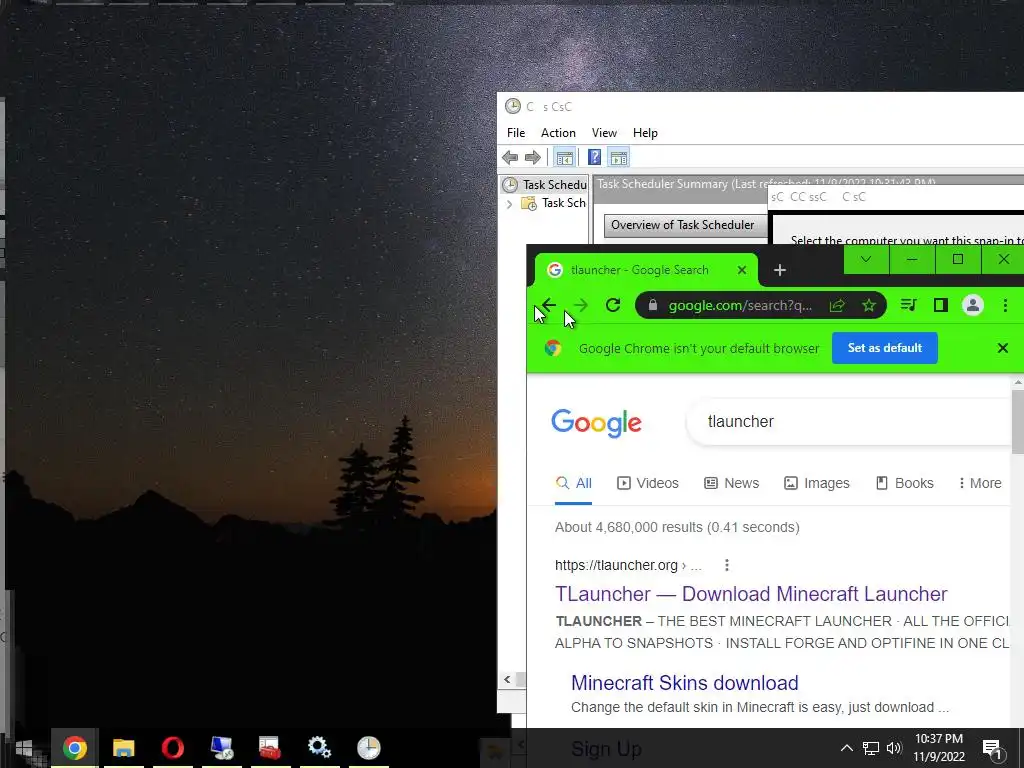Click the Google search box with tlauncher
Screen dimensions: 1024x768
click(849, 422)
